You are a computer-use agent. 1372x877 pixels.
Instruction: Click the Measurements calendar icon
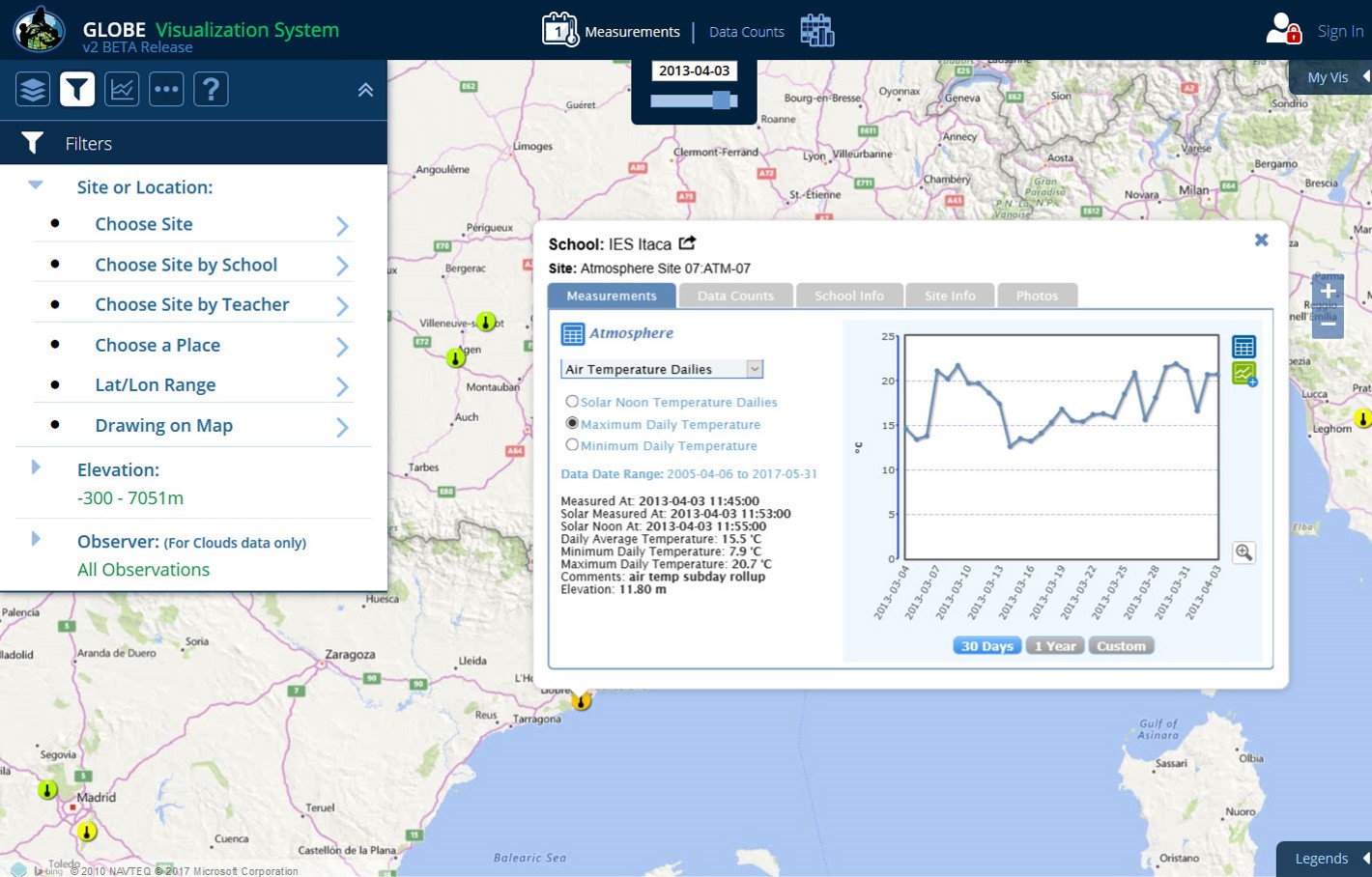point(559,30)
